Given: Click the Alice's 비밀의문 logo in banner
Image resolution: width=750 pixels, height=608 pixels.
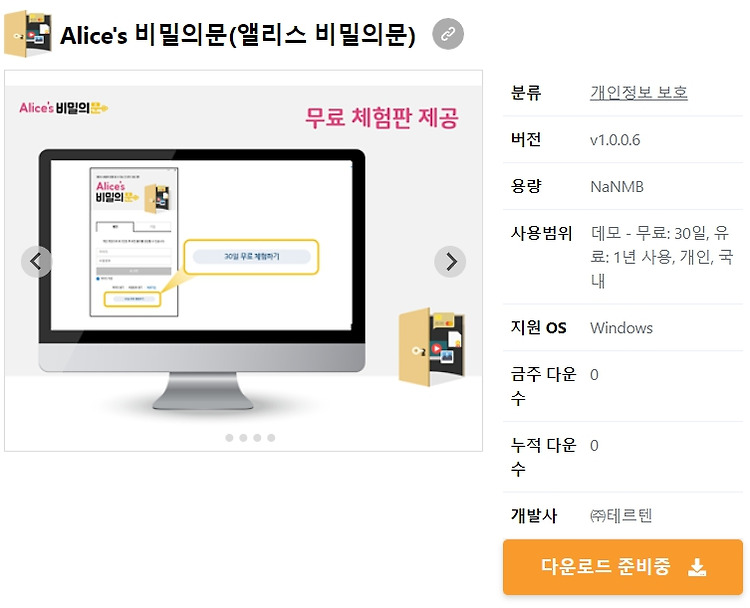Looking at the screenshot, I should click(64, 108).
